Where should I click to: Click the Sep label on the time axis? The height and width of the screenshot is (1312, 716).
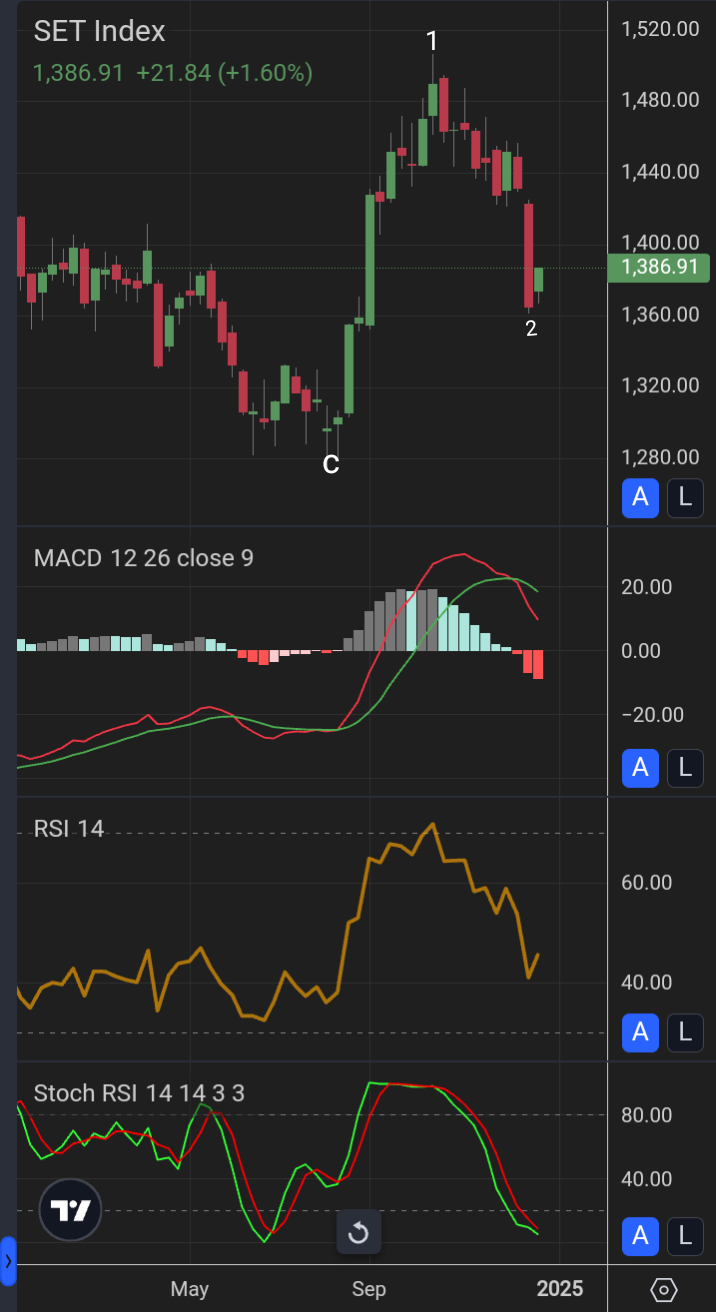369,1288
